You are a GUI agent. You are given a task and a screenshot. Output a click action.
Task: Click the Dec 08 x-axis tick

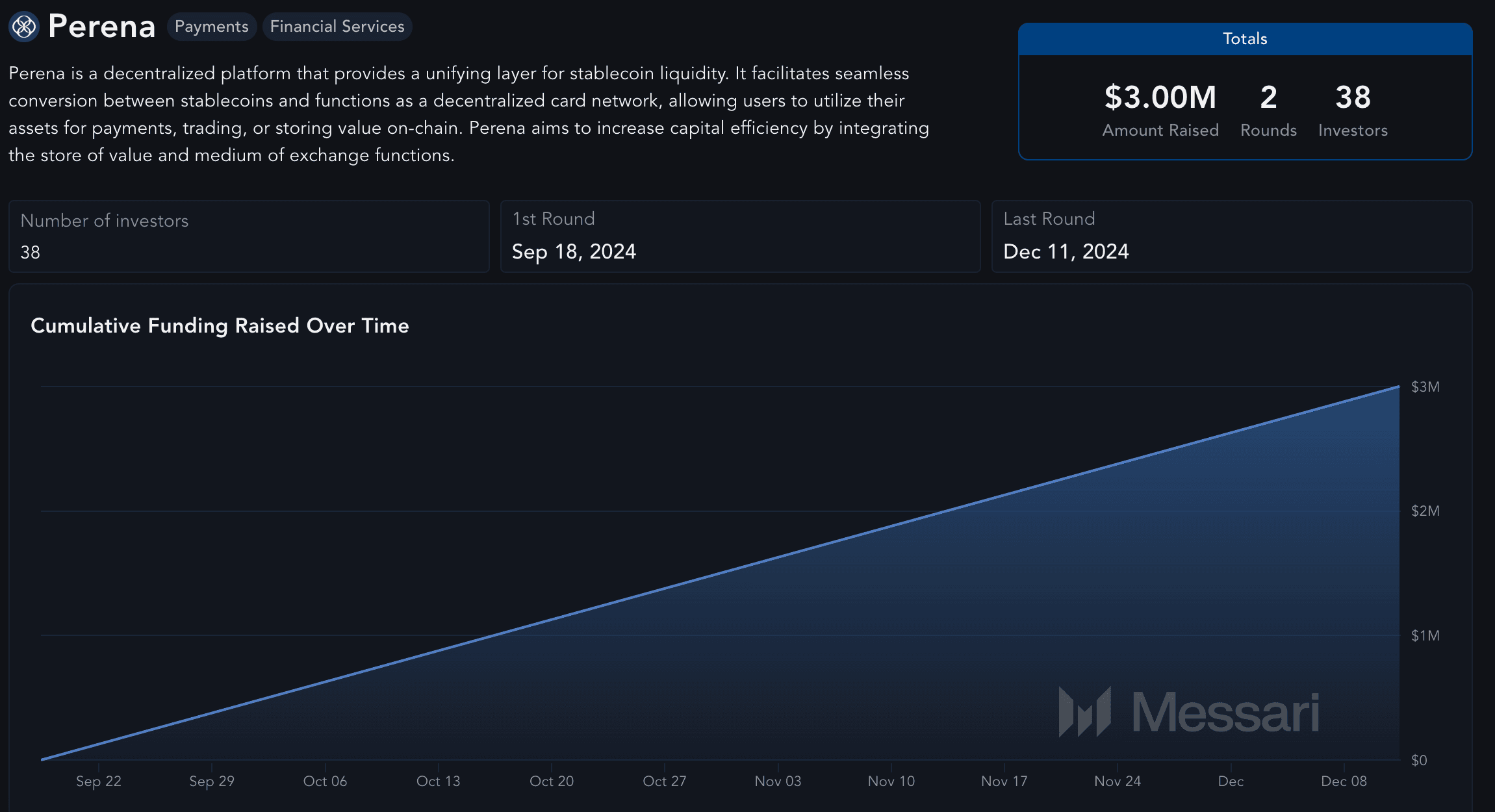[x=1344, y=781]
